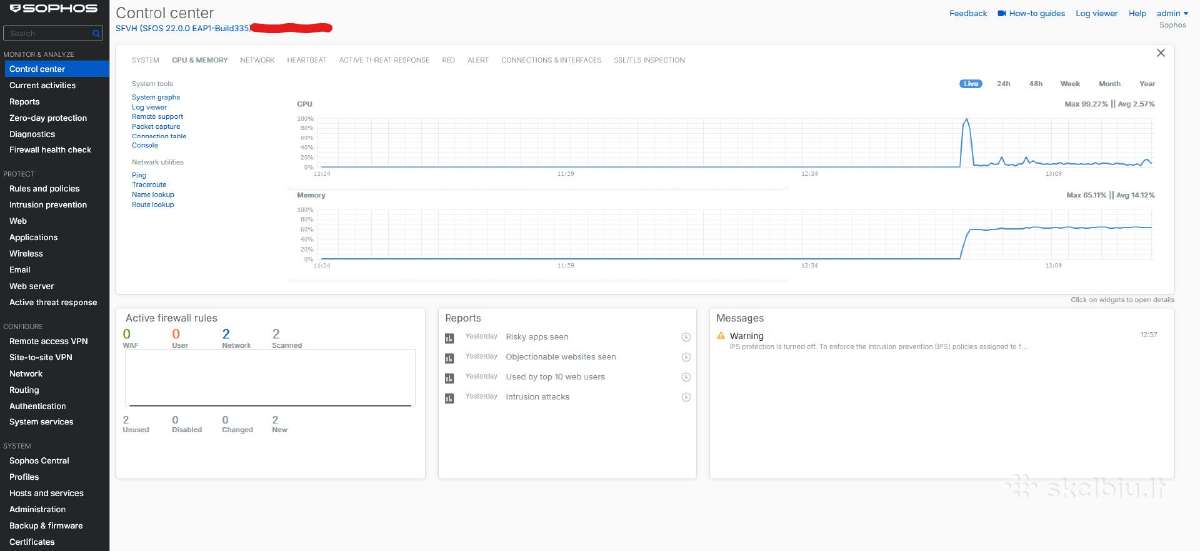Select the Week time range
The height and width of the screenshot is (551, 1200).
(x=1070, y=84)
